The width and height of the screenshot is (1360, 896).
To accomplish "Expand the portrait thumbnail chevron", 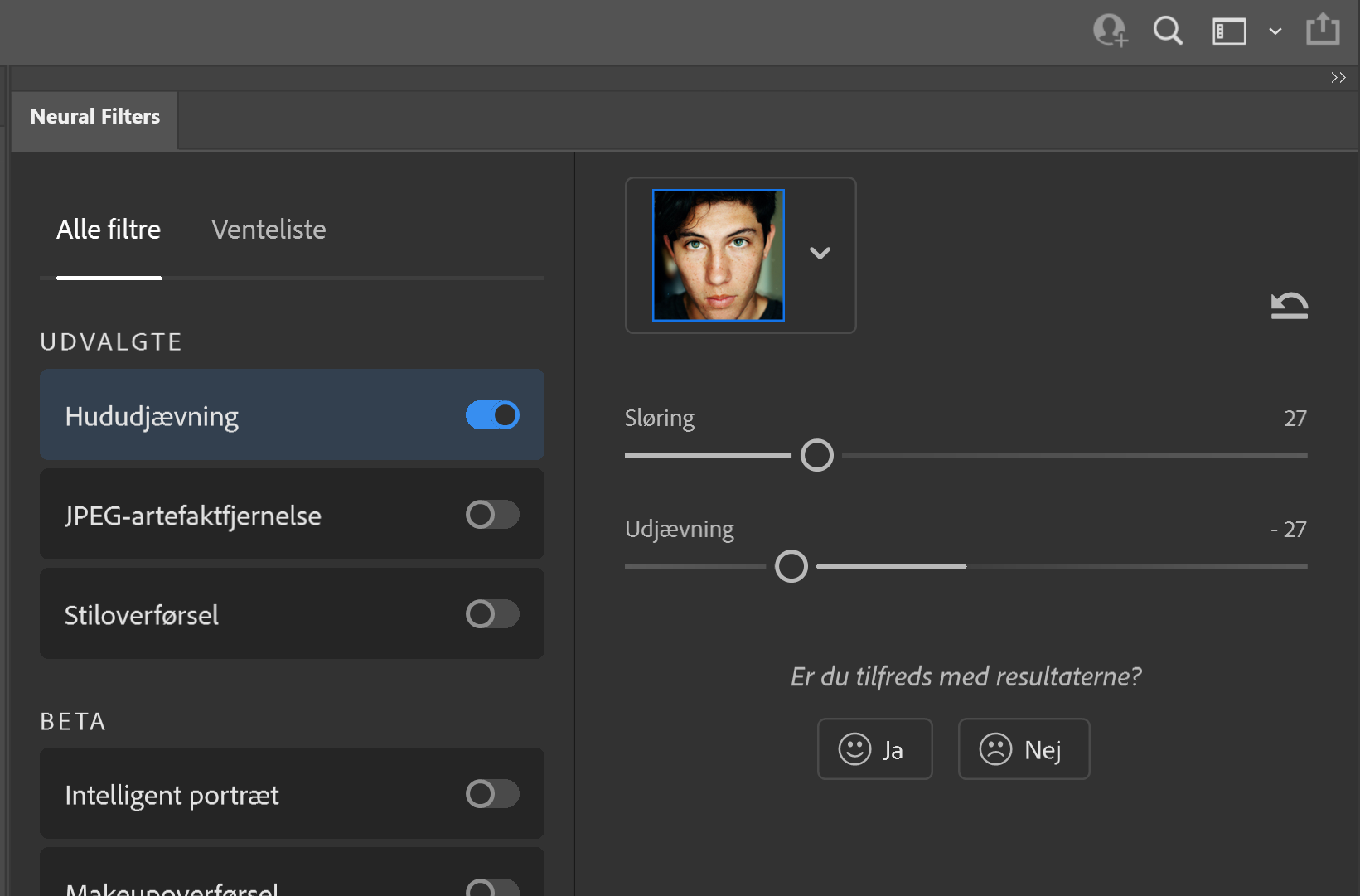I will click(x=820, y=254).
